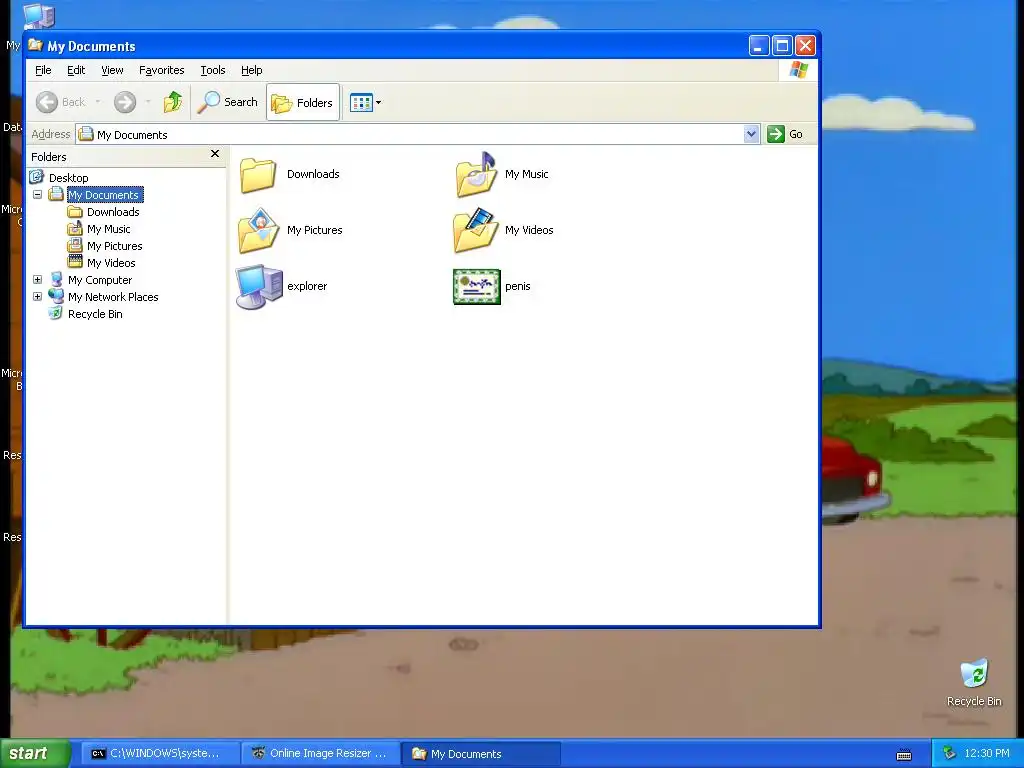The image size is (1024, 768).
Task: Open the Search pane
Action: [228, 102]
